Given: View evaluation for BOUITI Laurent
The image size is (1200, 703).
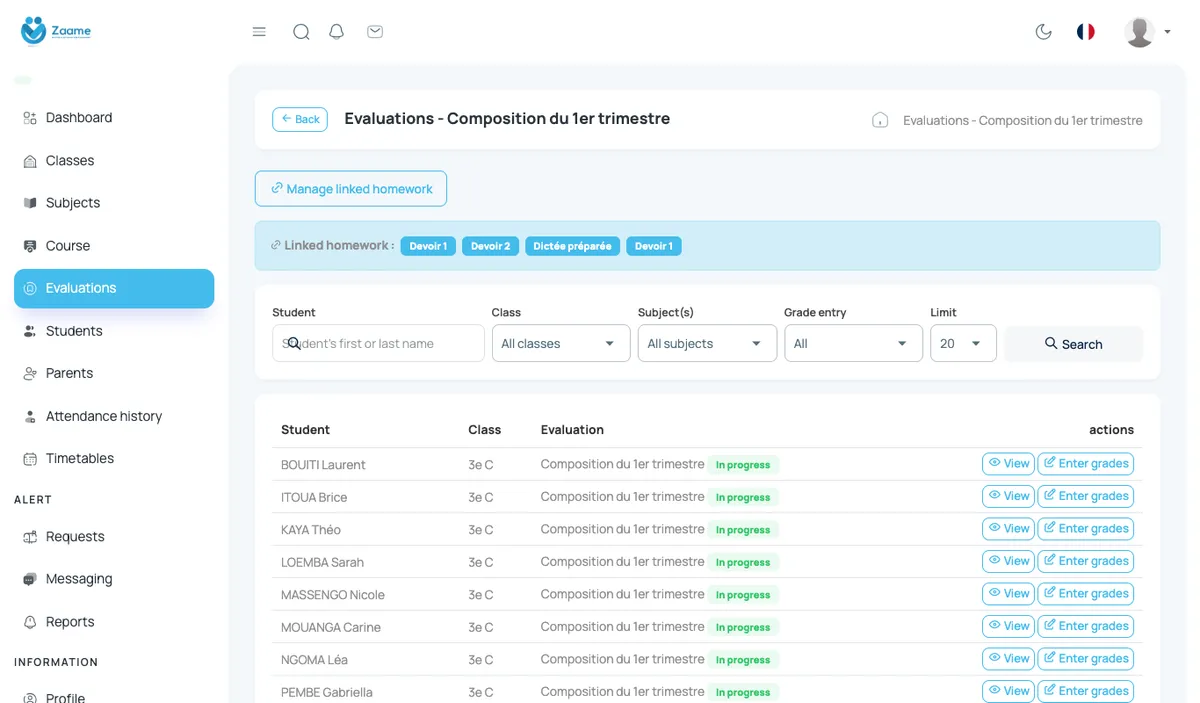Looking at the screenshot, I should [x=1008, y=464].
